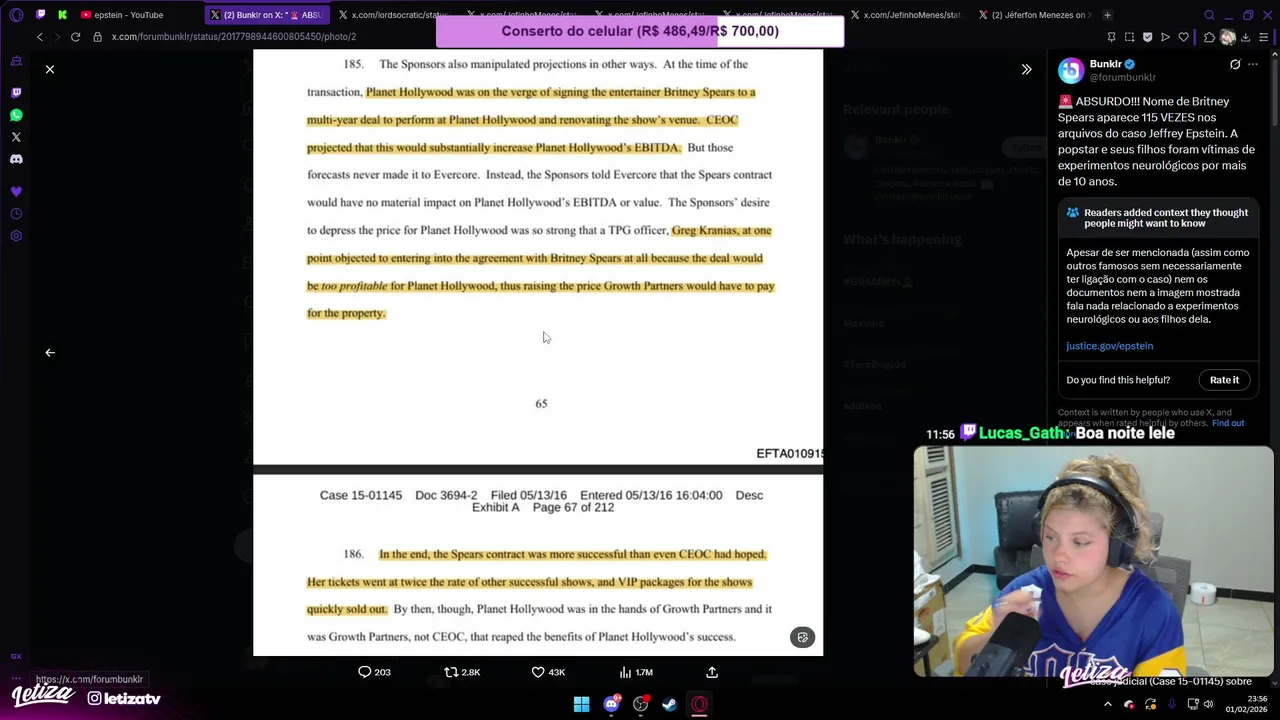The height and width of the screenshot is (720, 1280).
Task: Open image description button on document photo
Action: [803, 637]
